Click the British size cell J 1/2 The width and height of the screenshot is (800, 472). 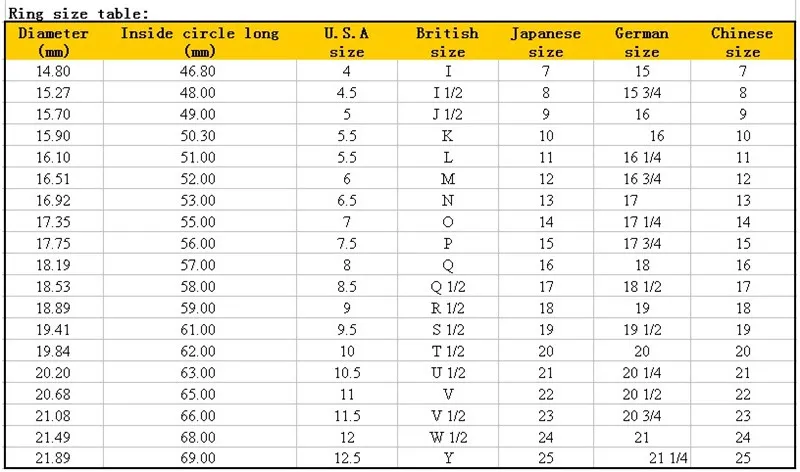tap(447, 114)
